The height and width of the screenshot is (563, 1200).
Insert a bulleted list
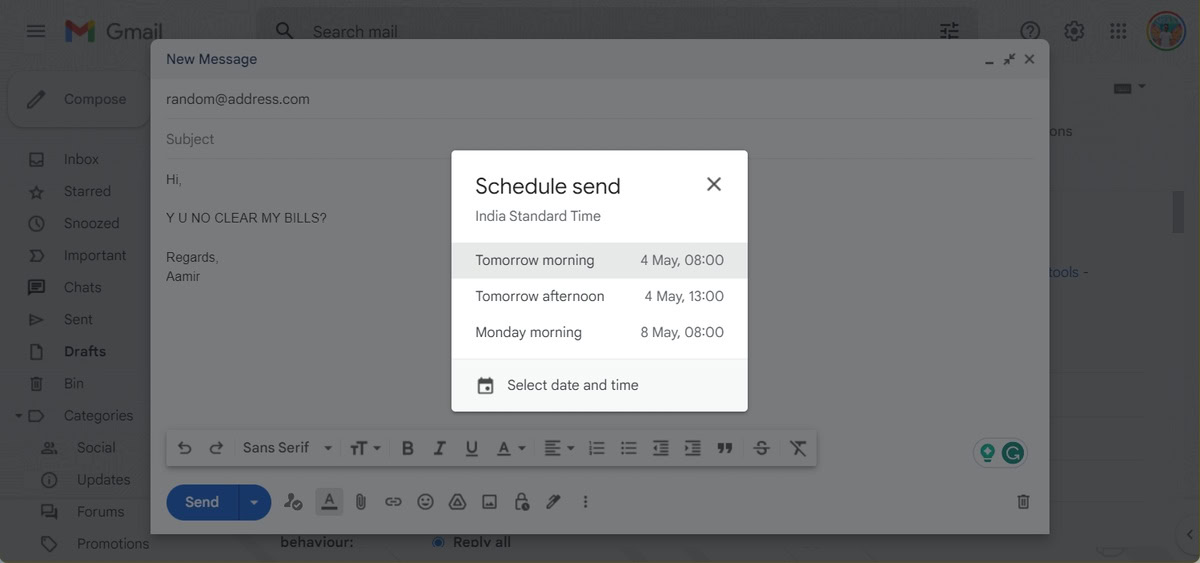coord(629,448)
